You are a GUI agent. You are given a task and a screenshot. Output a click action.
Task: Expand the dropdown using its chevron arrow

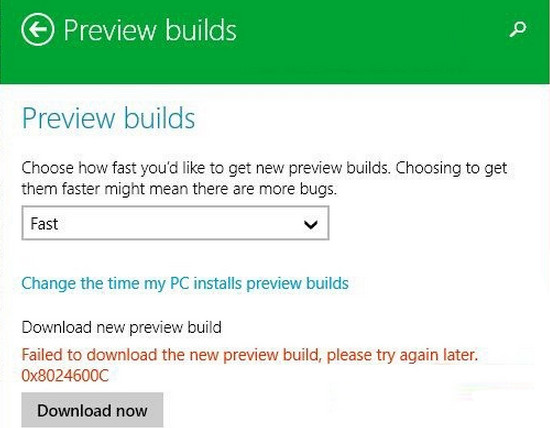click(311, 224)
